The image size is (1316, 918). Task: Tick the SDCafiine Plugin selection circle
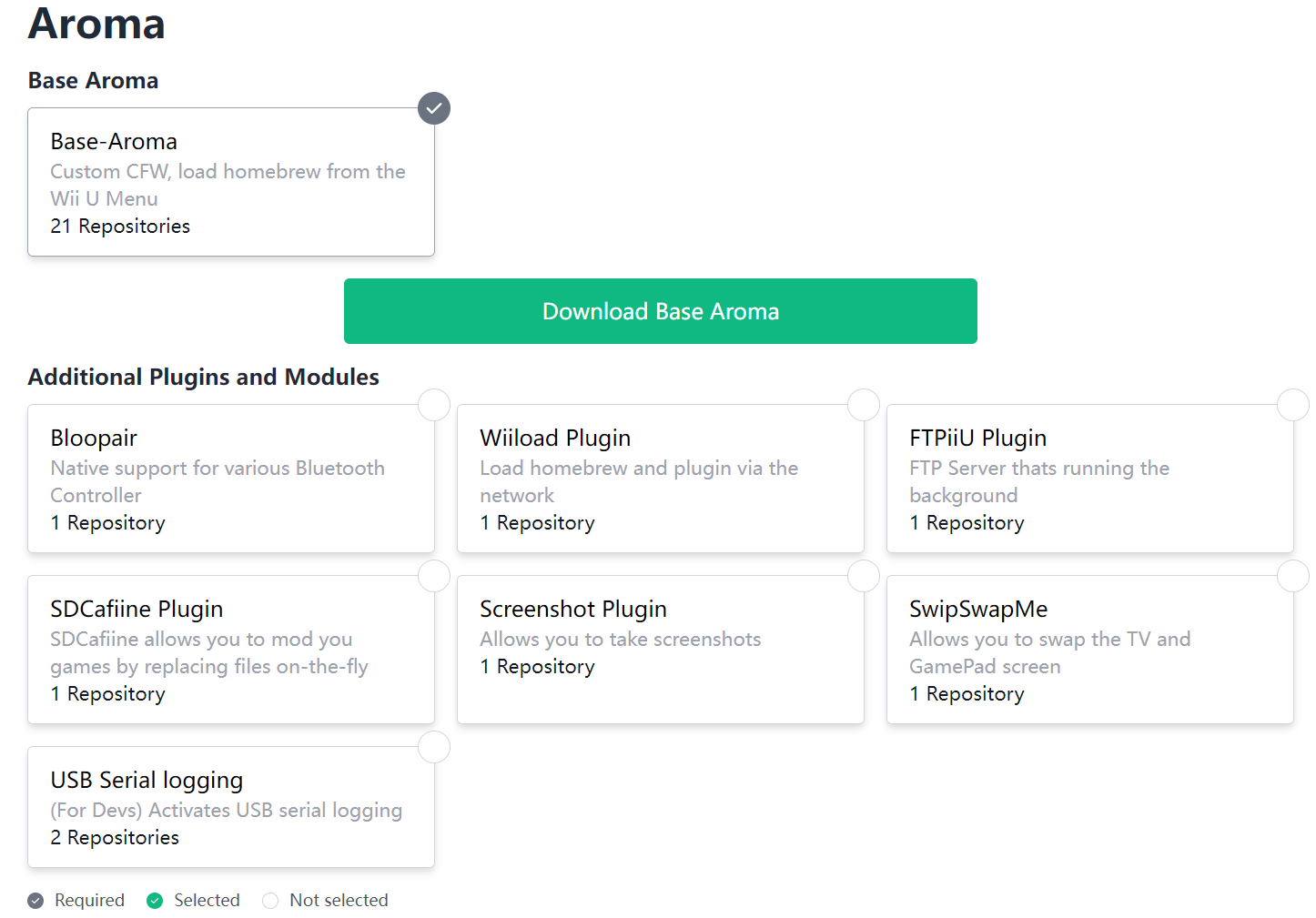click(x=434, y=576)
